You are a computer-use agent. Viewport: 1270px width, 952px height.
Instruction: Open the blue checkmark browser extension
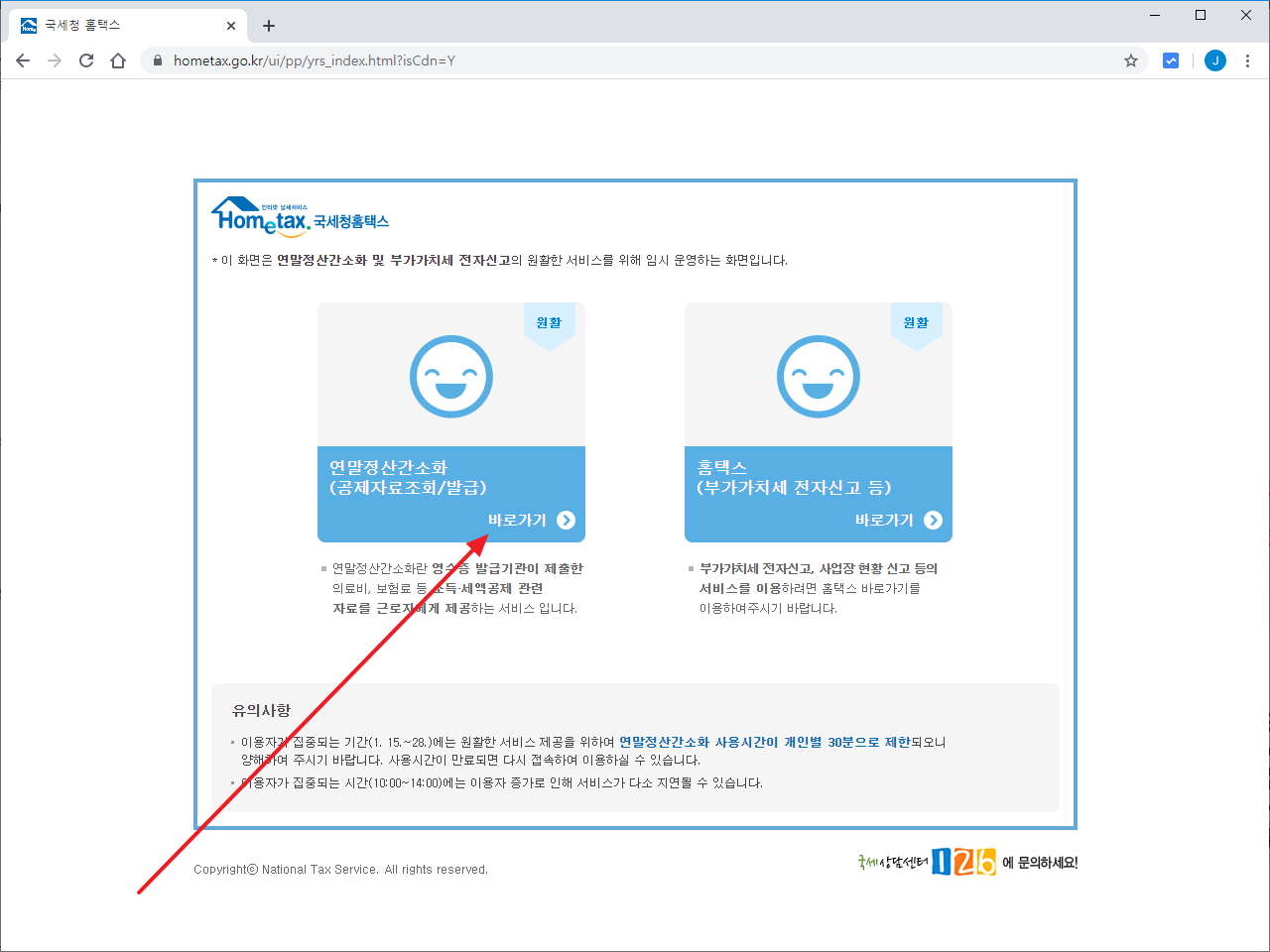coord(1171,60)
